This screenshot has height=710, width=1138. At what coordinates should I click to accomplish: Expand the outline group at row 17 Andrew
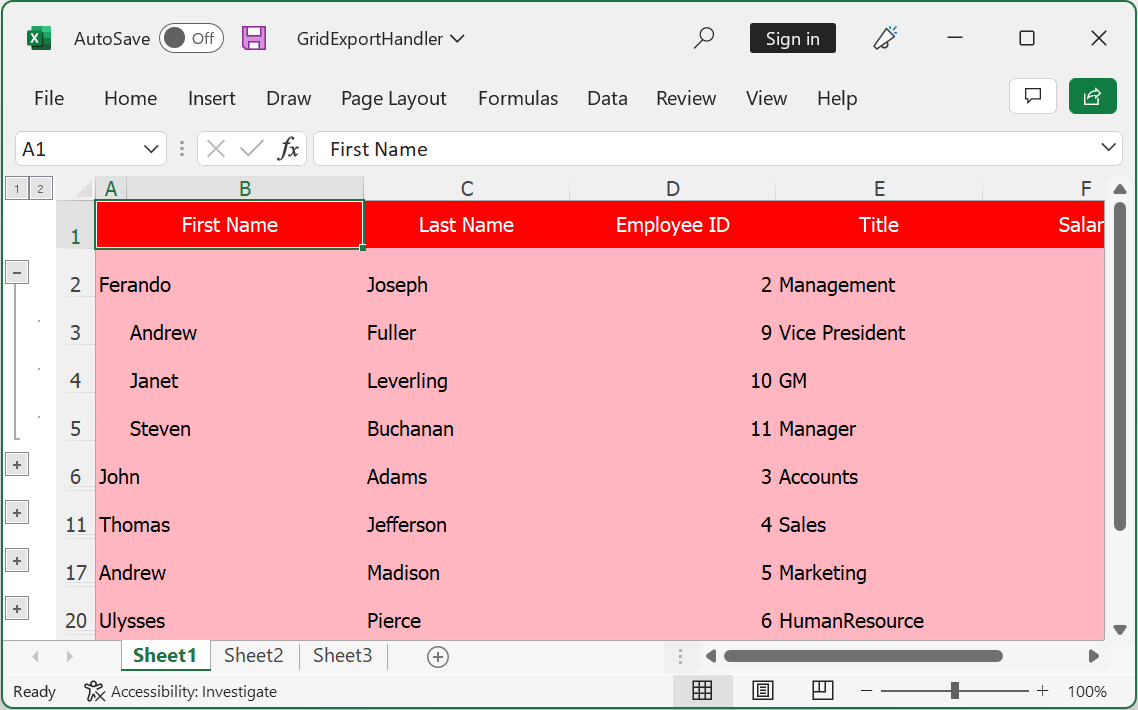tap(17, 560)
